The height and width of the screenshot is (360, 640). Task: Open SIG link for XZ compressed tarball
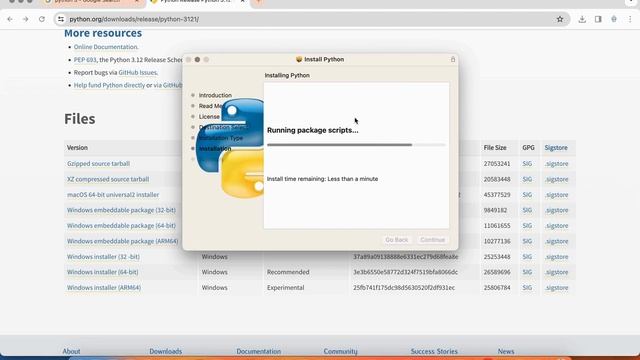point(527,179)
